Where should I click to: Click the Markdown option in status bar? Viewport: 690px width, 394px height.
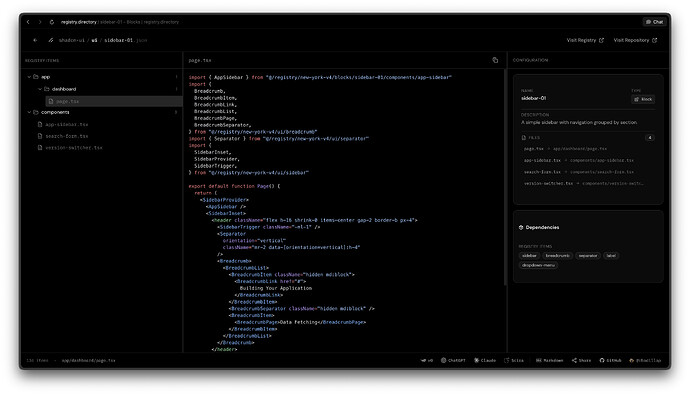pos(550,361)
